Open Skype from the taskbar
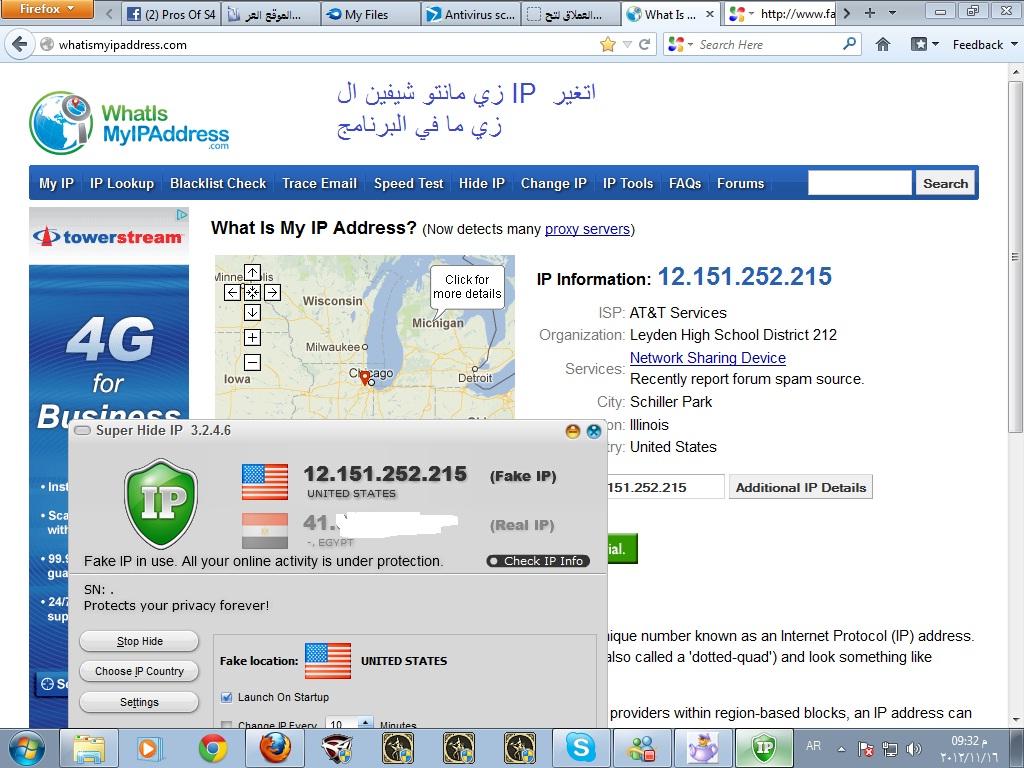 pos(581,748)
